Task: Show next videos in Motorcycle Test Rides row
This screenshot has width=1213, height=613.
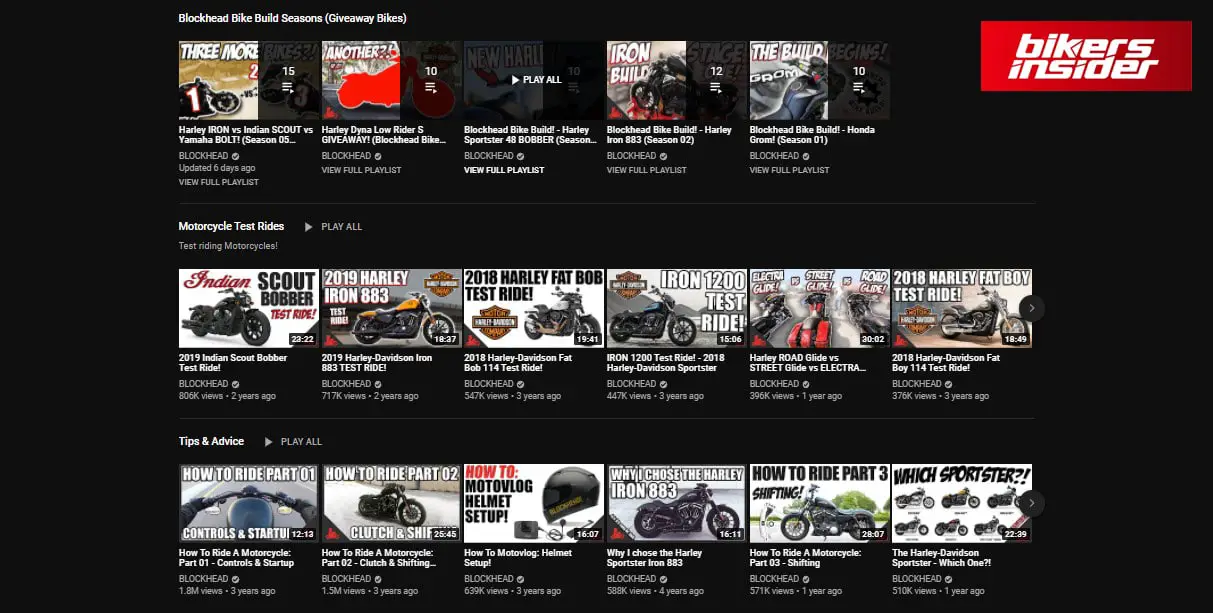Action: point(1032,307)
